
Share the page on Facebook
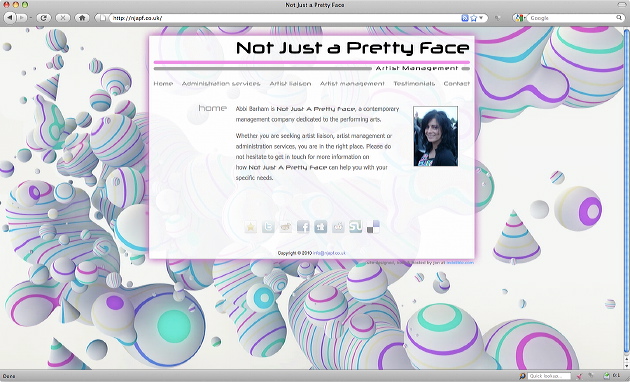coord(303,227)
